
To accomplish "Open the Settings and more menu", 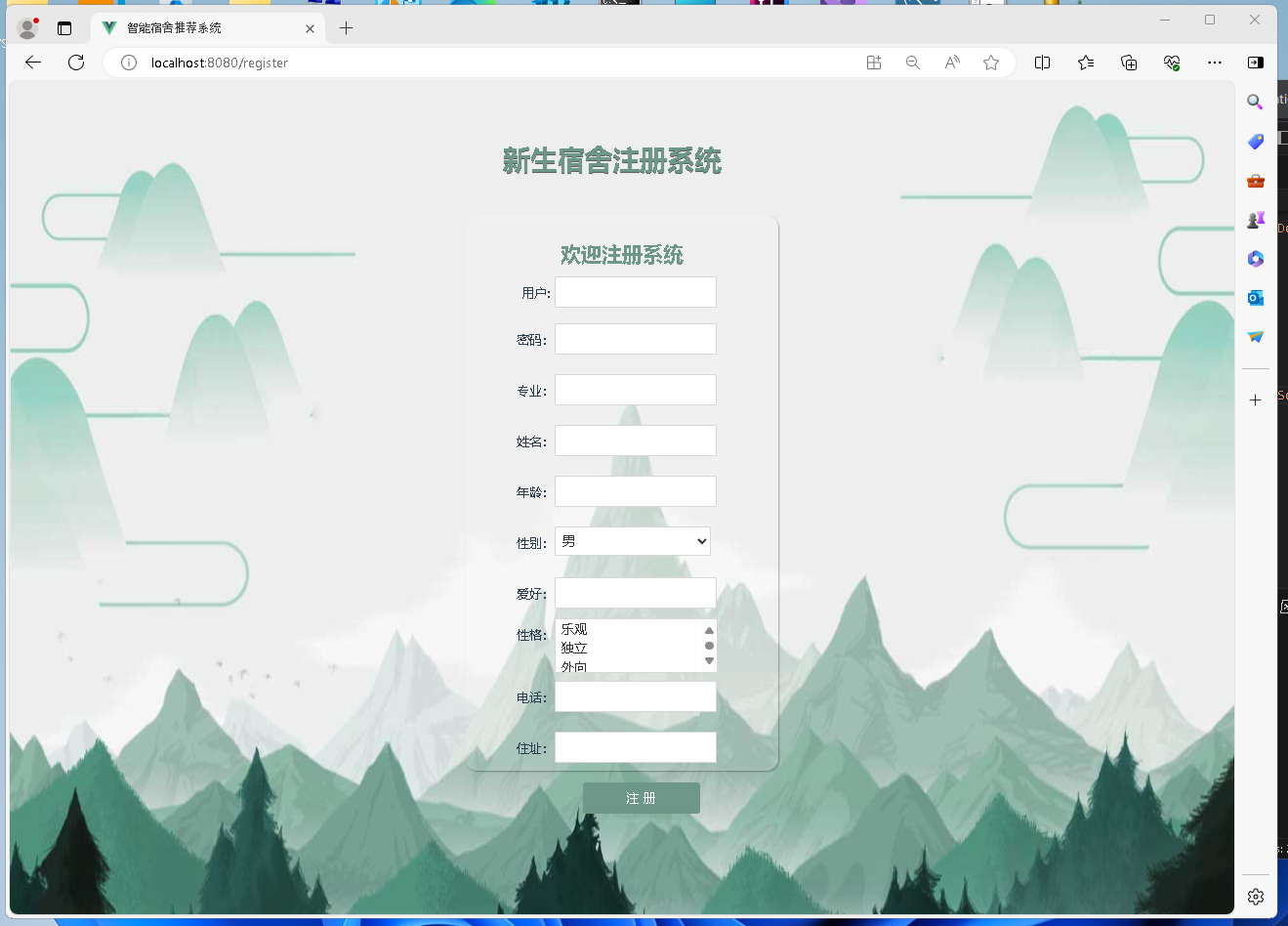I will pyautogui.click(x=1214, y=63).
